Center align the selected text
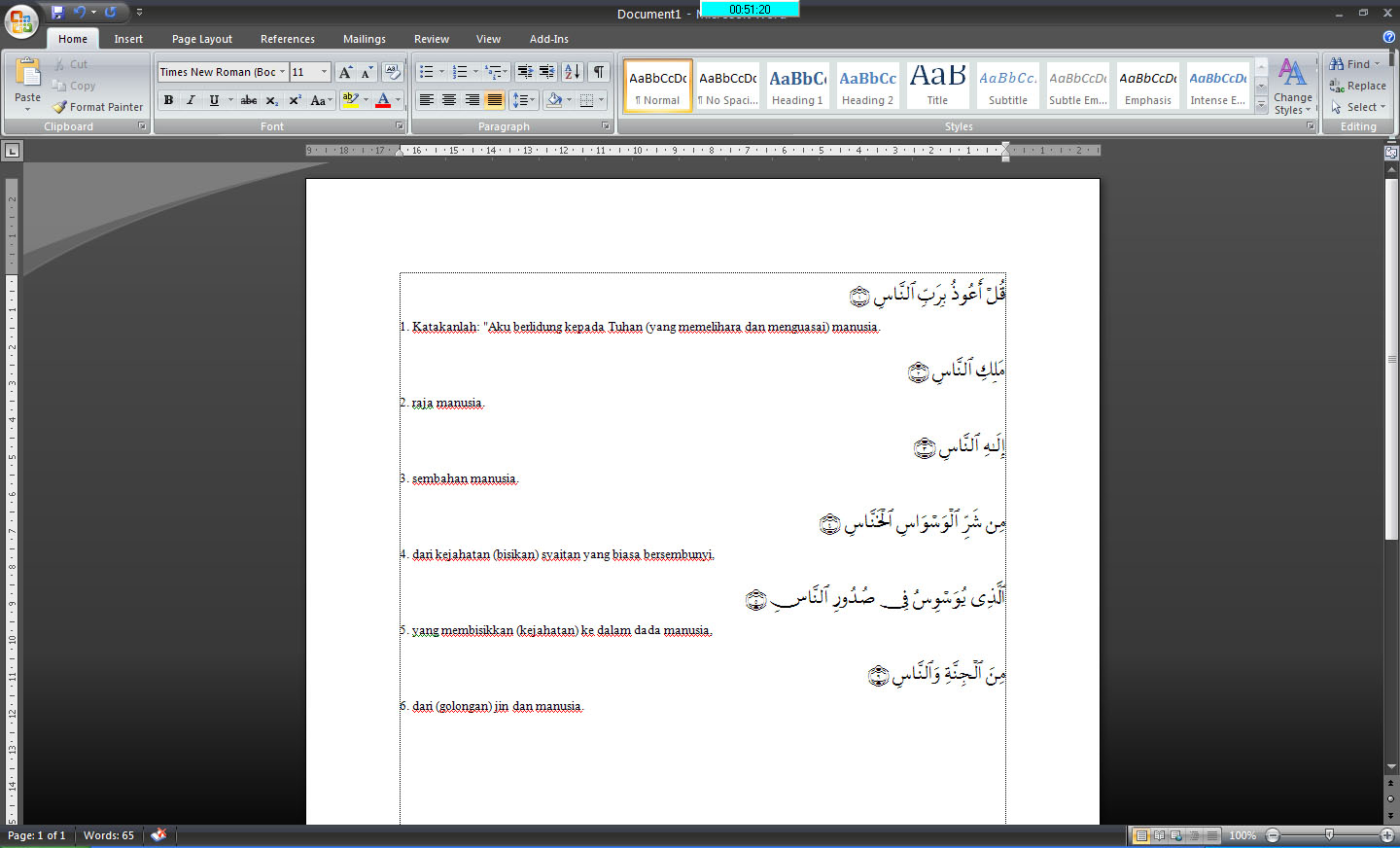This screenshot has height=848, width=1400. click(448, 100)
